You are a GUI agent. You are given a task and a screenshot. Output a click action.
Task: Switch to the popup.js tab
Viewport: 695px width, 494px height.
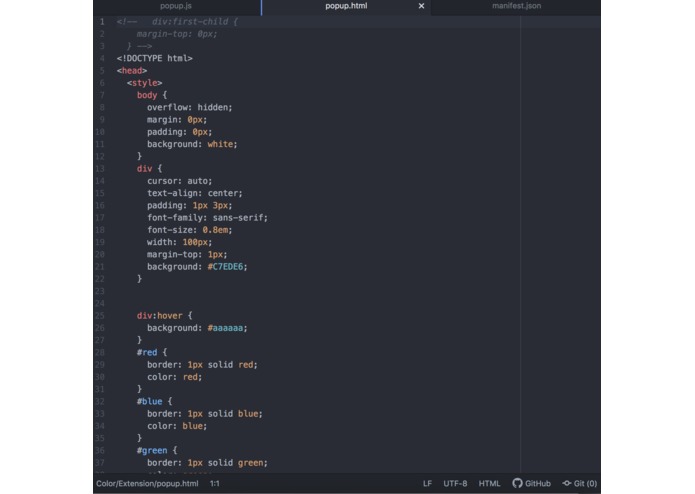pyautogui.click(x=176, y=6)
